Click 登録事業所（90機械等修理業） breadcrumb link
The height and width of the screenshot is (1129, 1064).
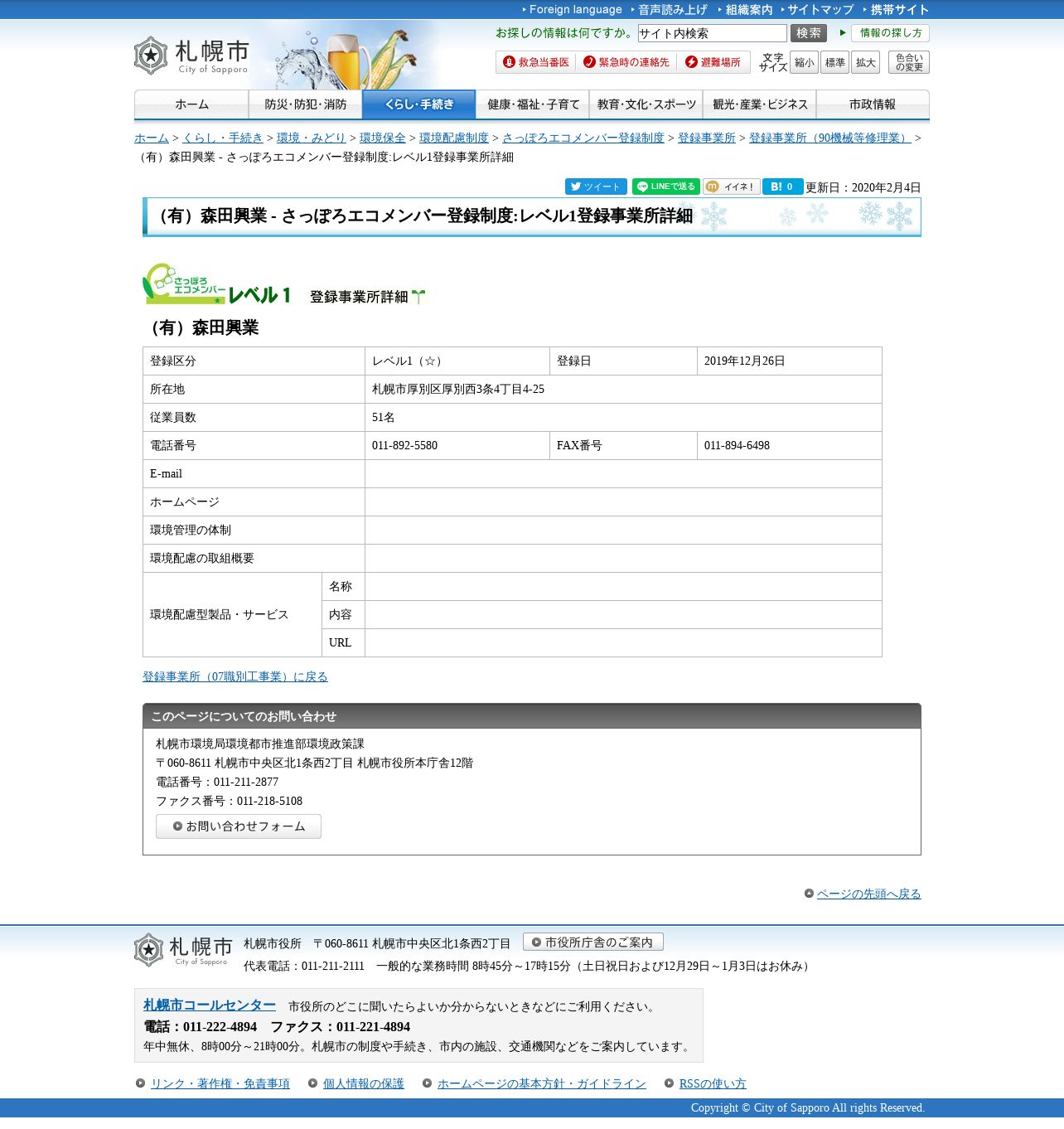pyautogui.click(x=830, y=138)
